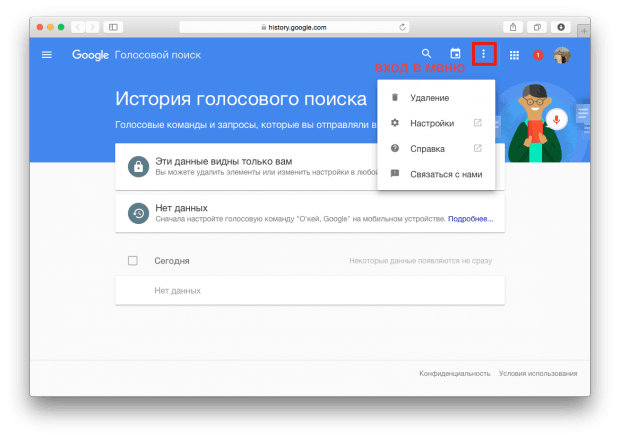Open the calendar date filter icon

click(x=455, y=54)
